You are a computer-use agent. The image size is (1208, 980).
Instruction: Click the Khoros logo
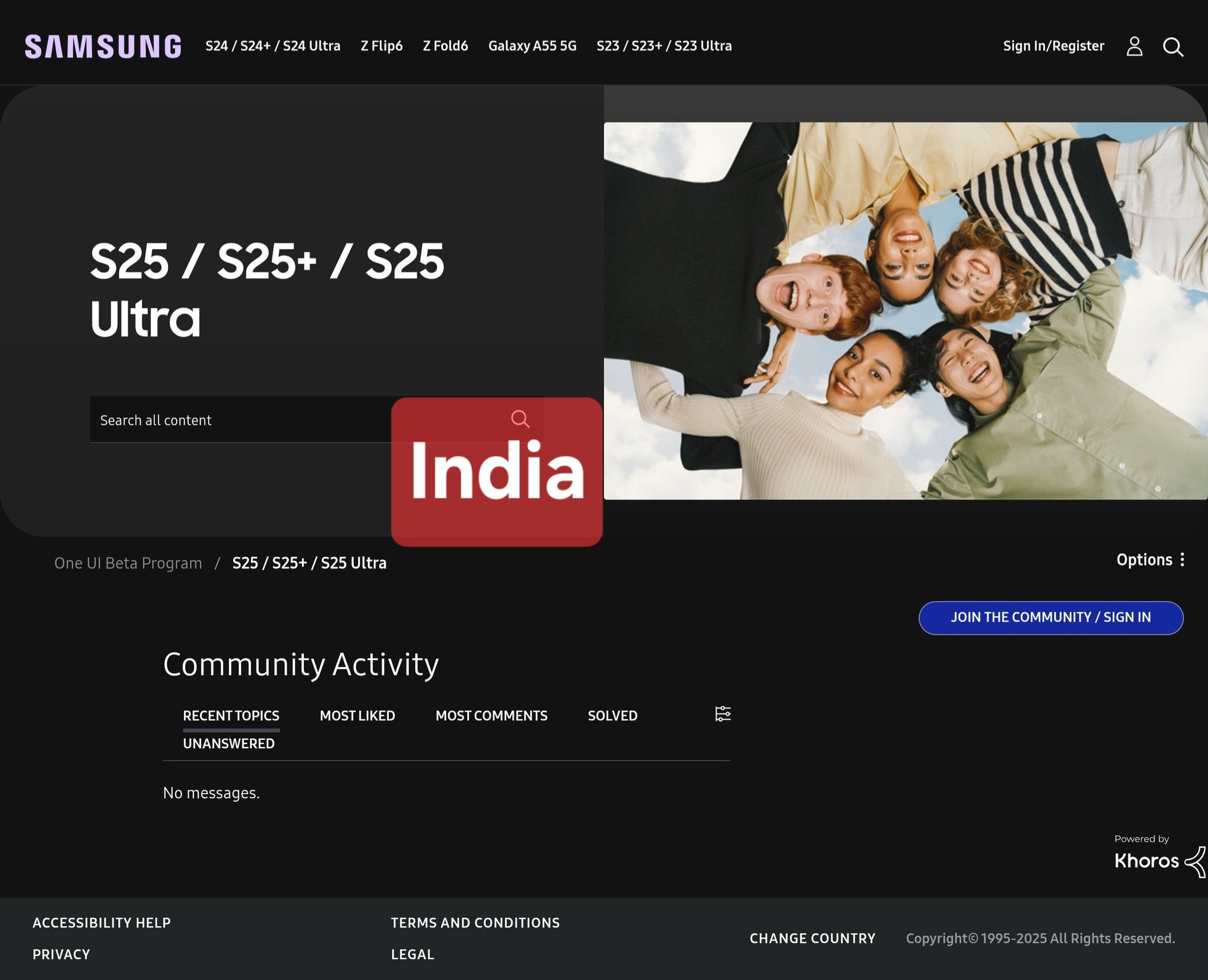pos(1160,861)
